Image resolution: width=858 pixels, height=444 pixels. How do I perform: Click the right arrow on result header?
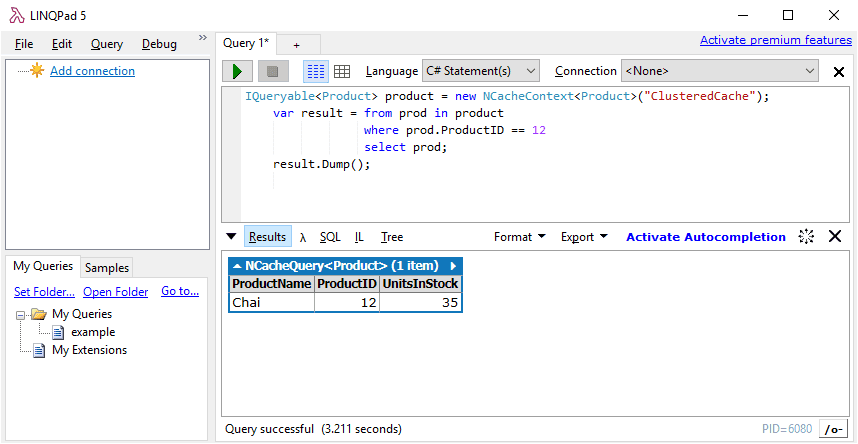click(x=454, y=266)
